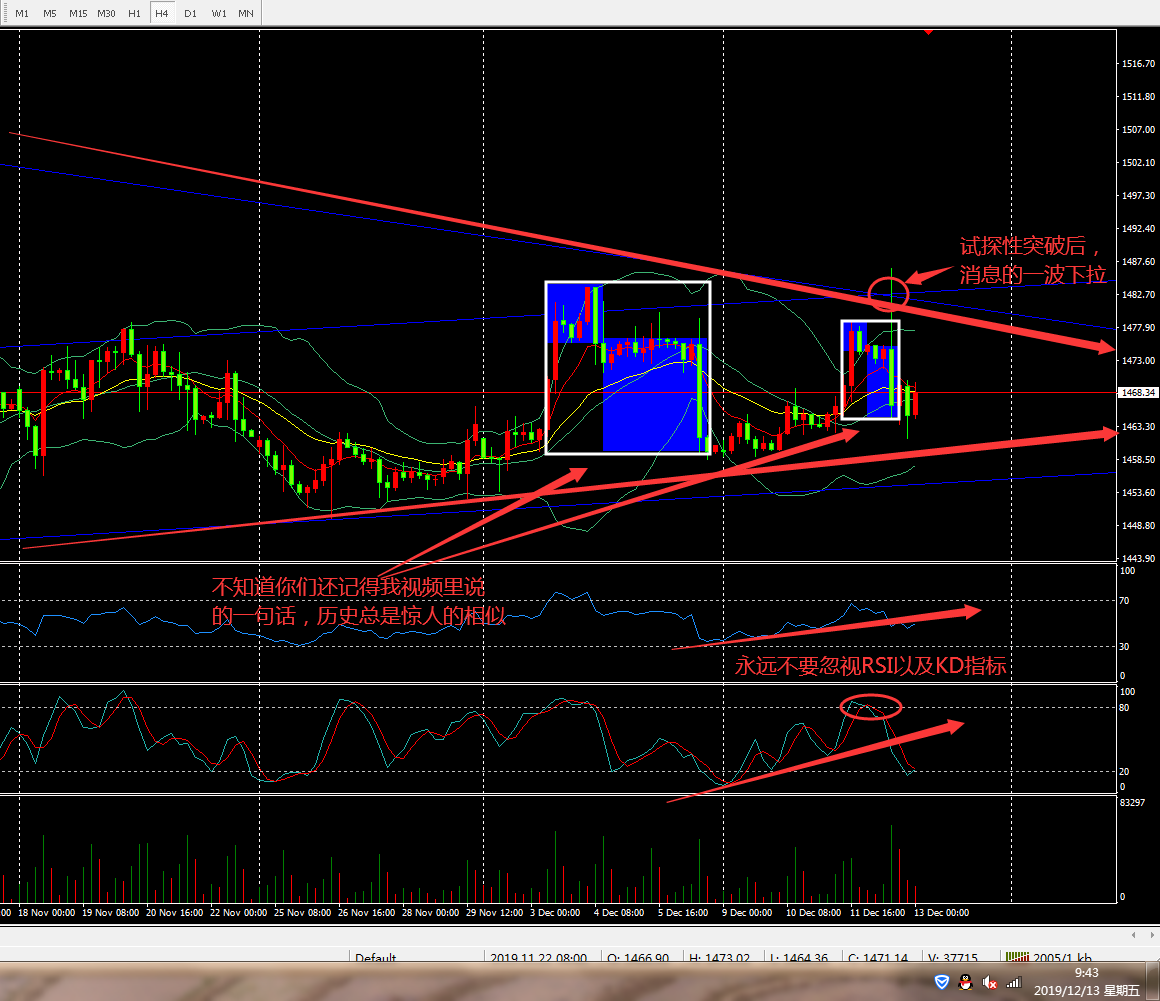
Task: Switch to the W1 weekly timeframe
Action: pos(219,13)
